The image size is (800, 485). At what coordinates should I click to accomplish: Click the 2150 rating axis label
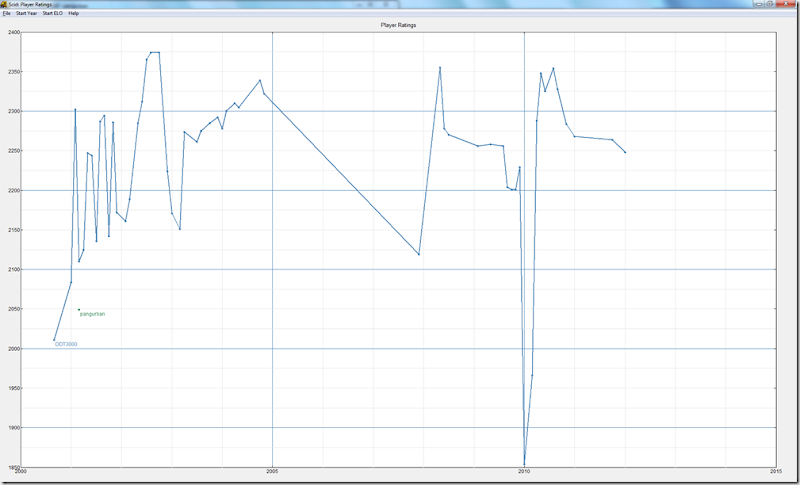tap(14, 230)
